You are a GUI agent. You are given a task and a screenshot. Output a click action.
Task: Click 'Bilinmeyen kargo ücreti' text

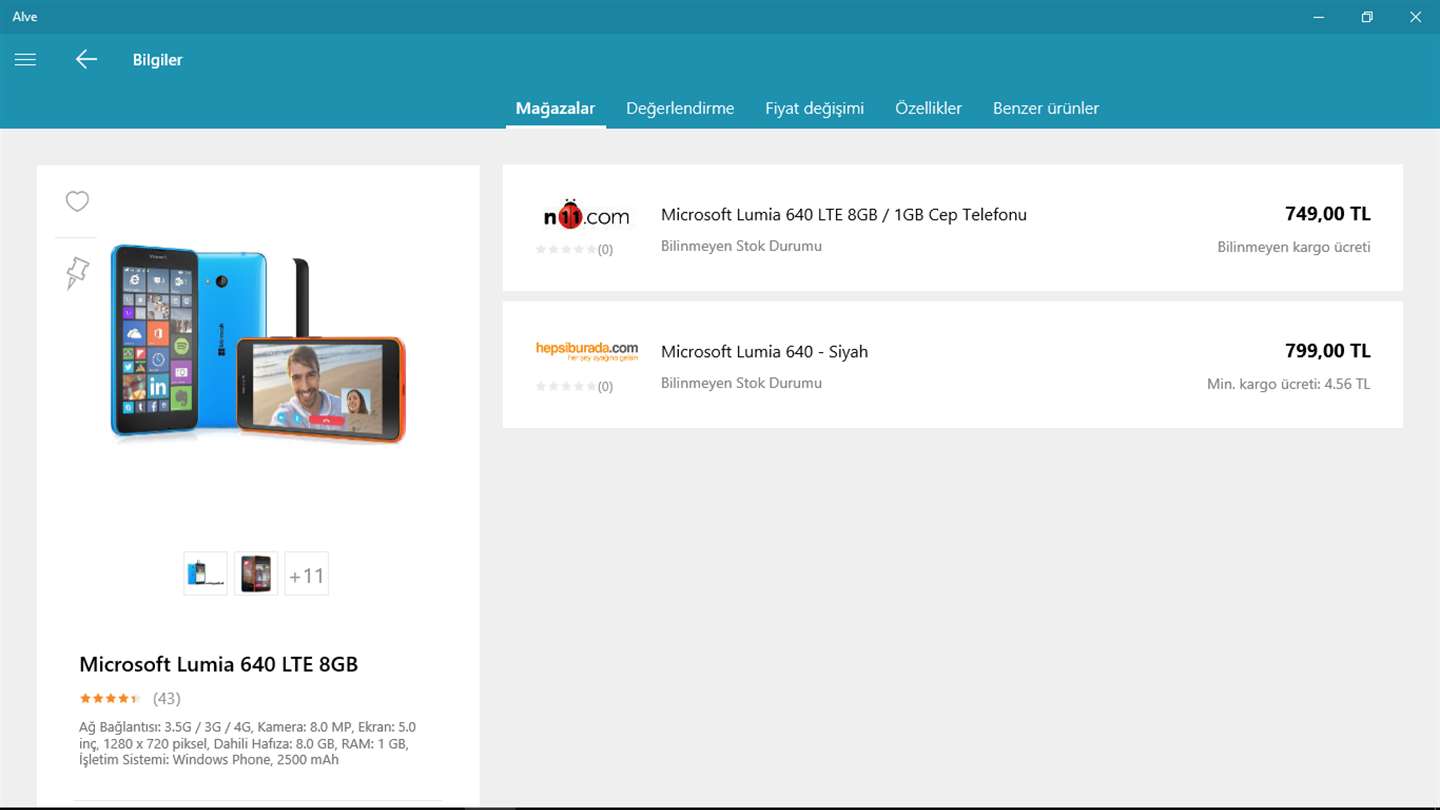pyautogui.click(x=1293, y=247)
